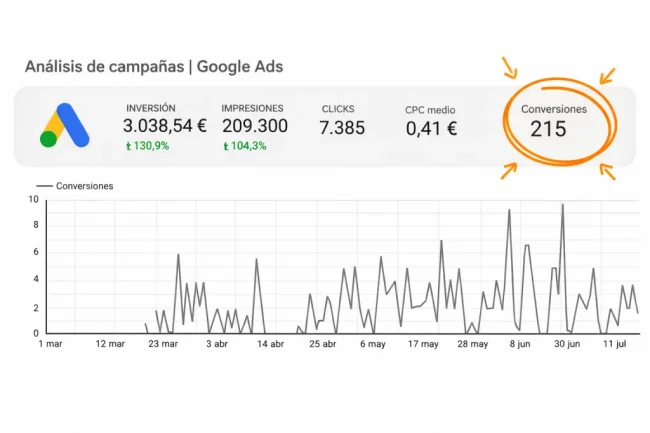Click the 14 abr axis label
The height and width of the screenshot is (433, 650).
click(x=270, y=344)
